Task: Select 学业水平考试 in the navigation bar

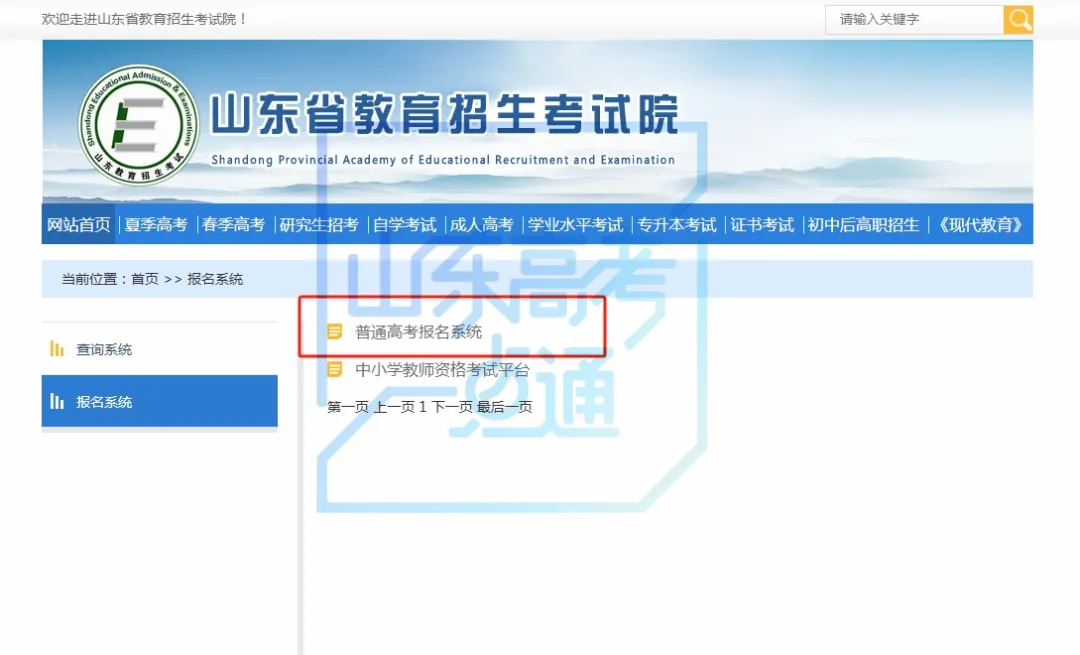Action: 575,225
